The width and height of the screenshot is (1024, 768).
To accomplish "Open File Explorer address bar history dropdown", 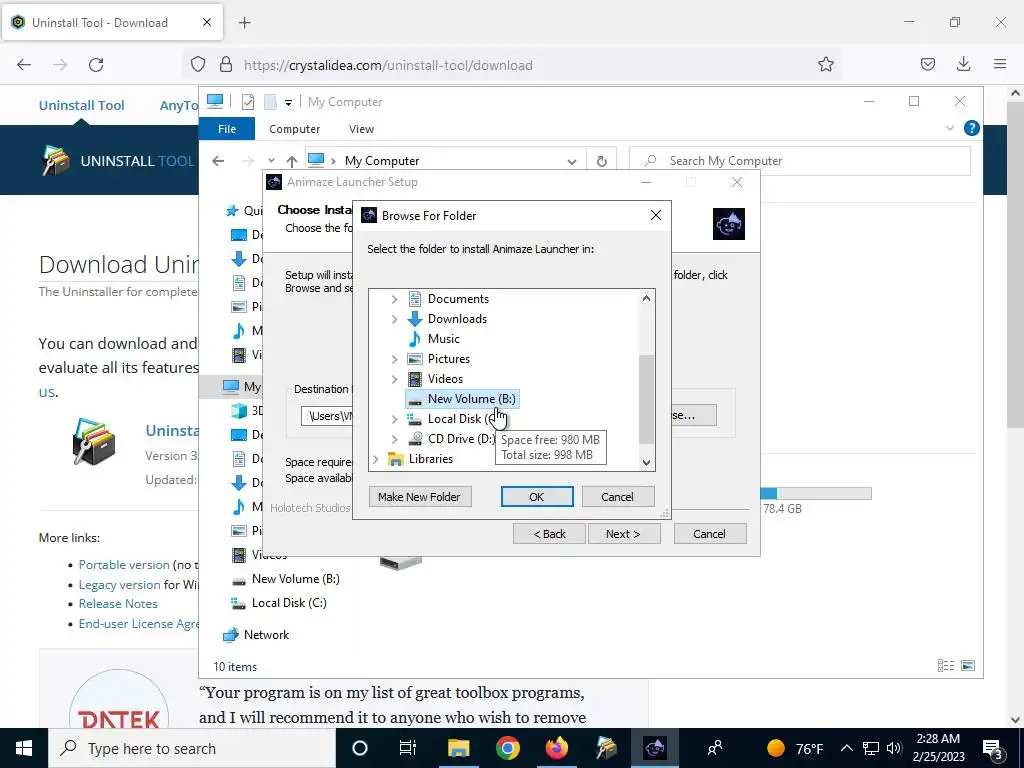I will [571, 161].
